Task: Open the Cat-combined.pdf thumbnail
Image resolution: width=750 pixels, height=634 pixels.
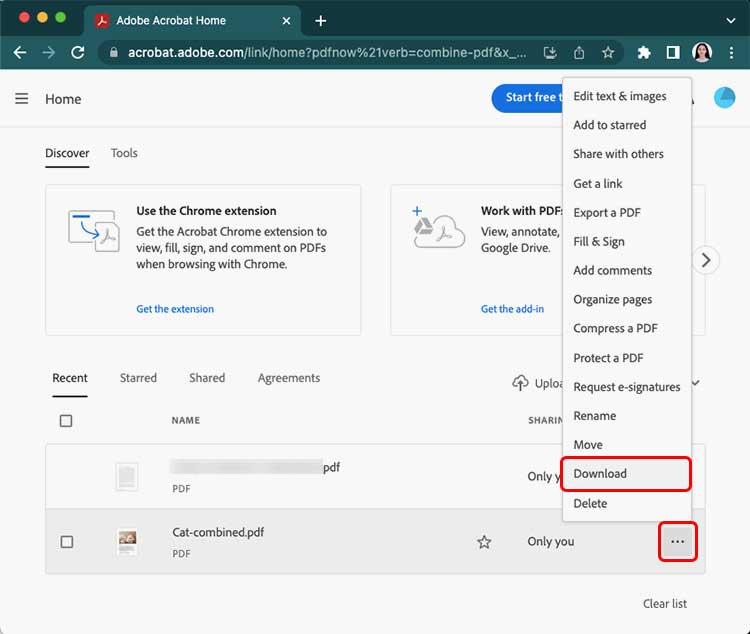Action: (x=127, y=542)
